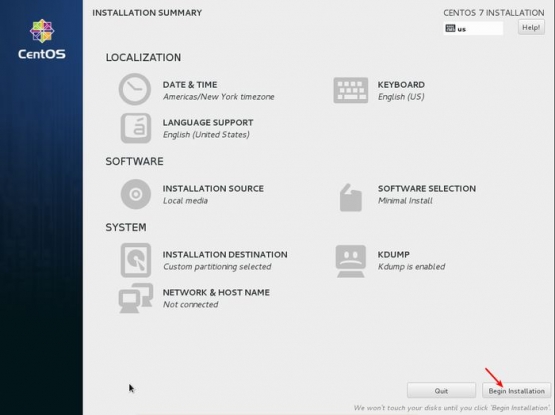Configure NETWORK & HOST NAME Not connected
This screenshot has width=555, height=415.
point(216,299)
